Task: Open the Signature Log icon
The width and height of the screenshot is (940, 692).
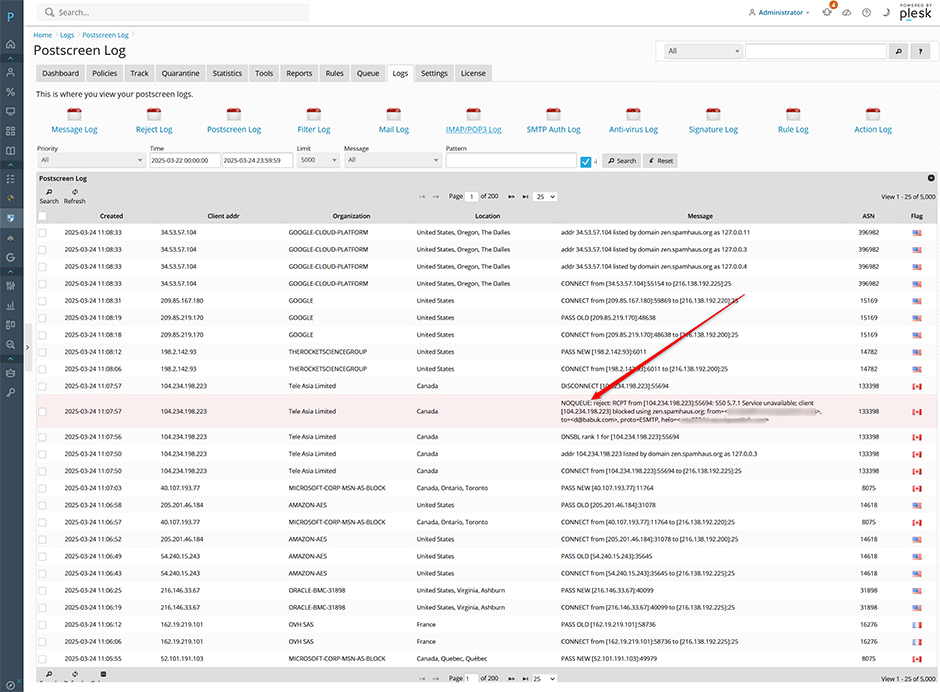Action: (713, 113)
